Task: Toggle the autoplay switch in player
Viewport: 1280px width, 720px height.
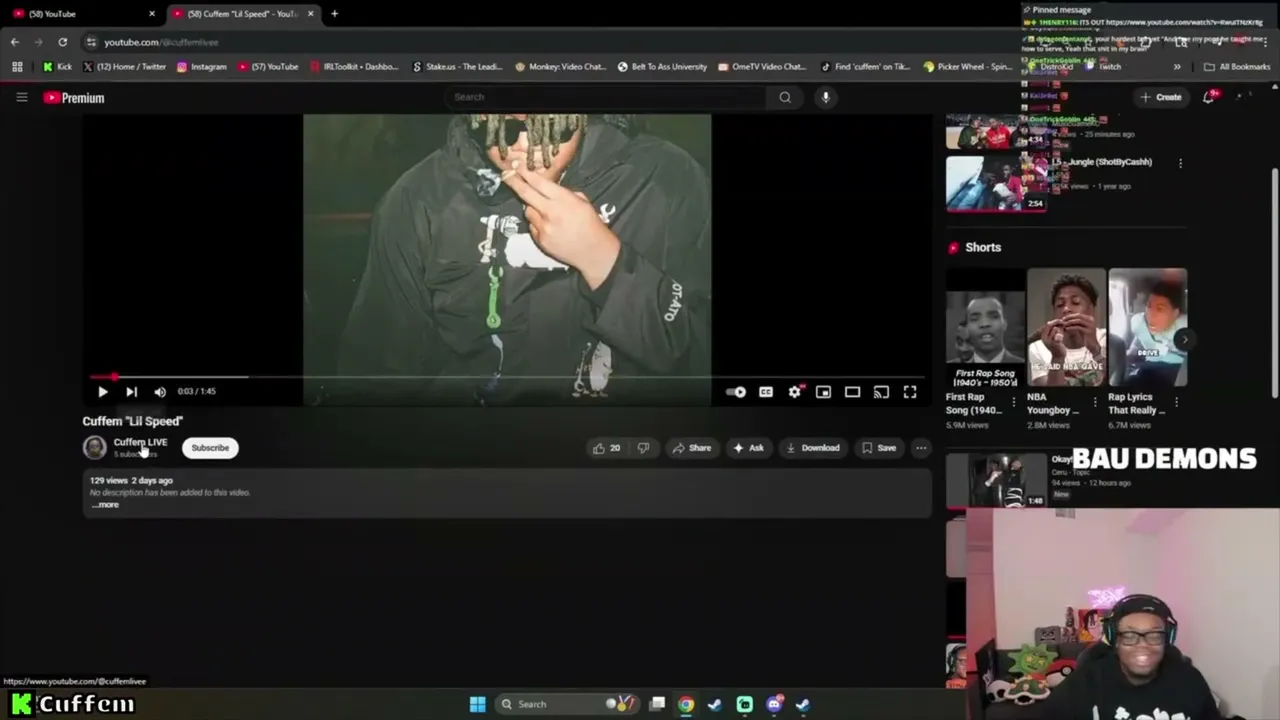Action: 736,392
